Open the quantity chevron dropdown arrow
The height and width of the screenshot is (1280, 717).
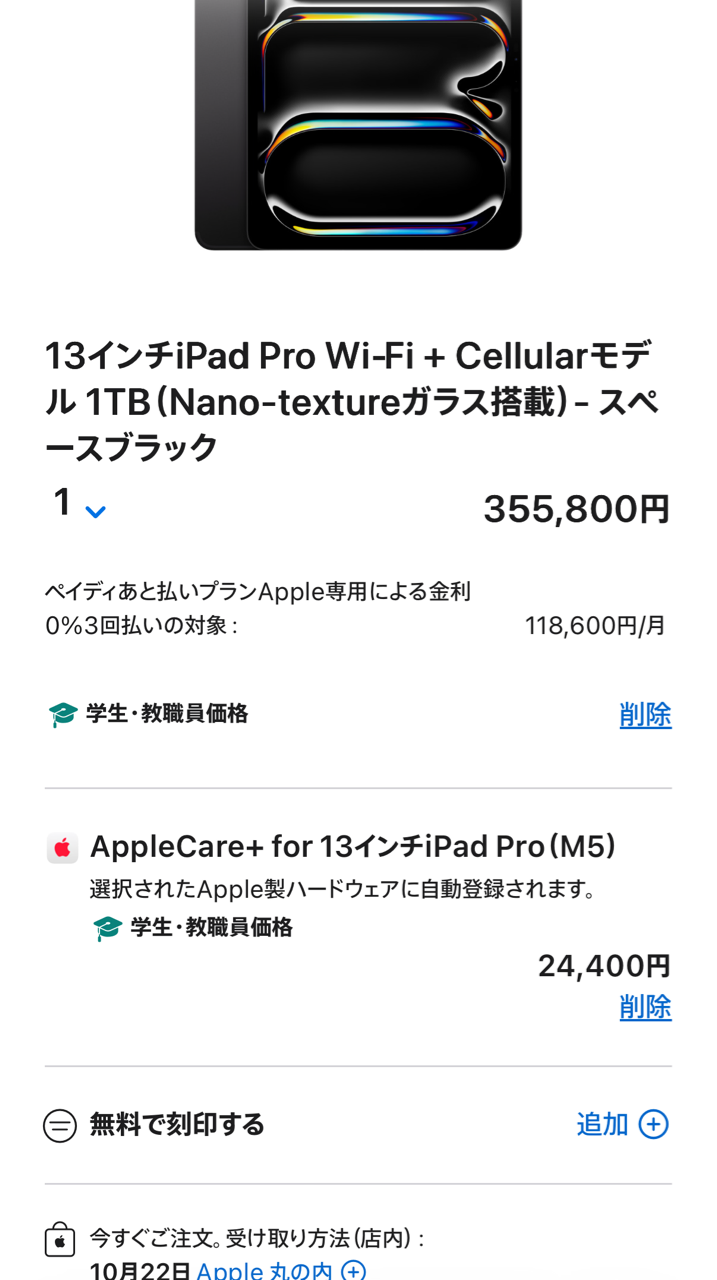pyautogui.click(x=95, y=512)
